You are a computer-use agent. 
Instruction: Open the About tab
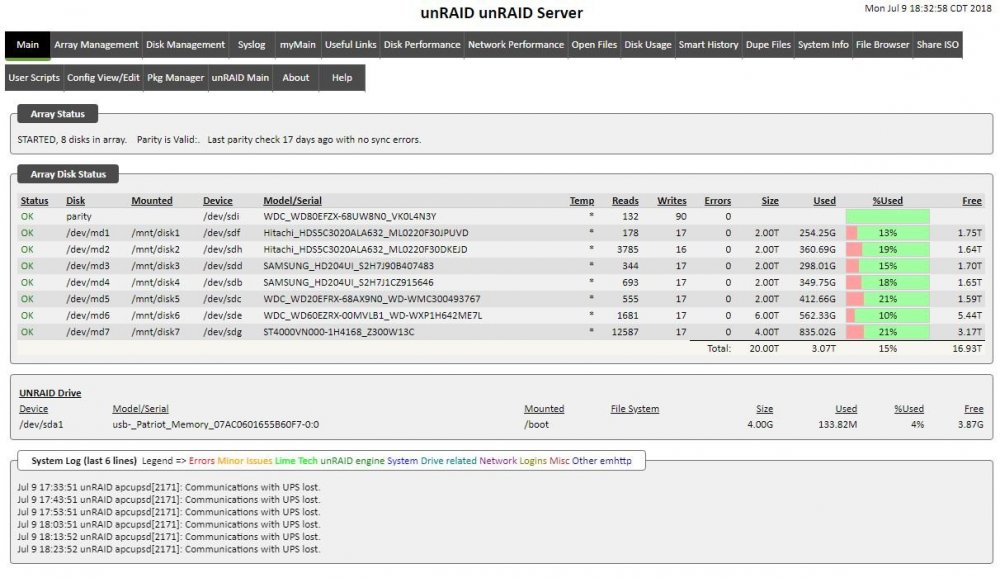coord(295,78)
